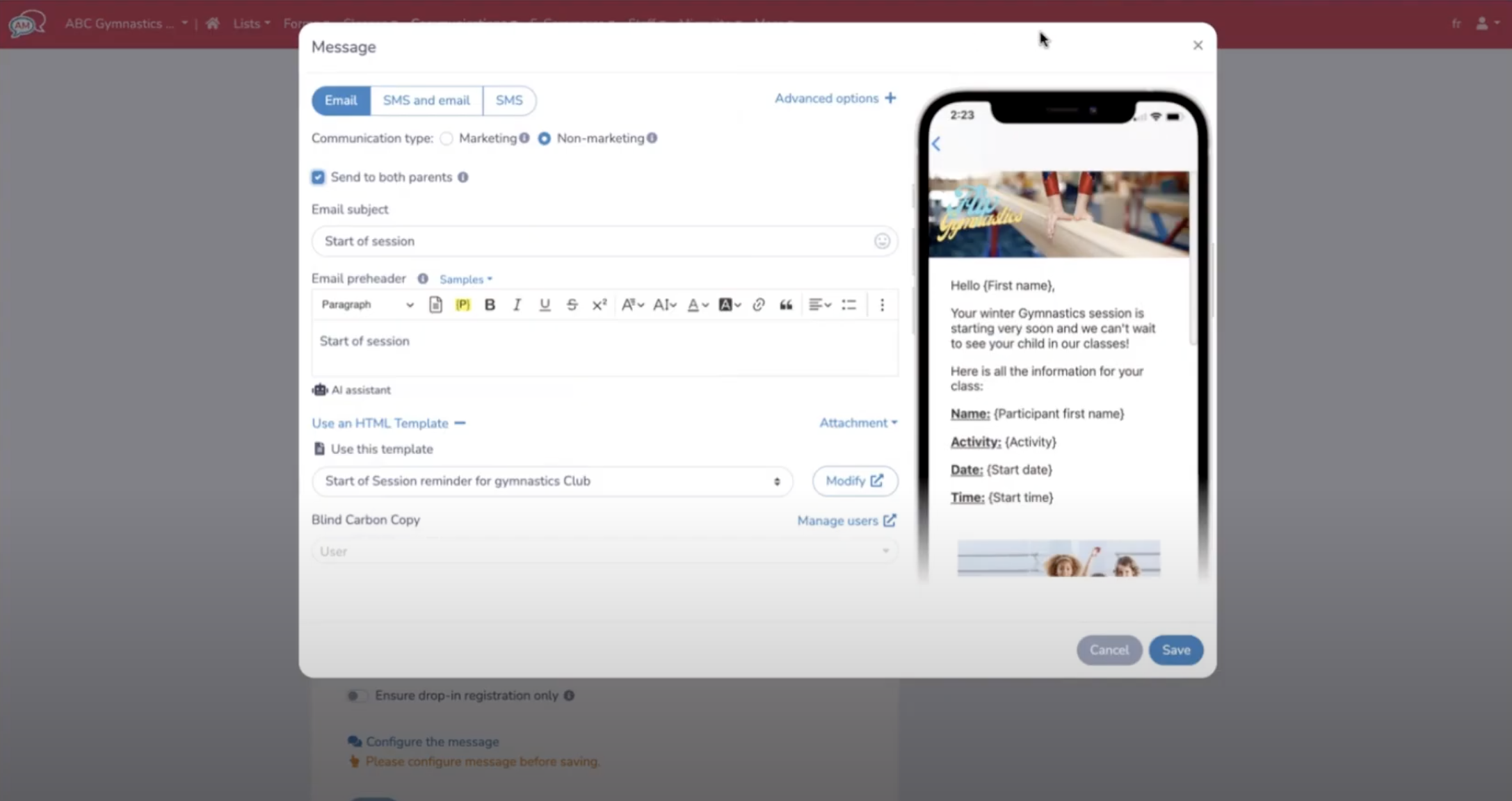Apply strikethrough formatting
Viewport: 1512px width, 801px height.
[x=572, y=305]
